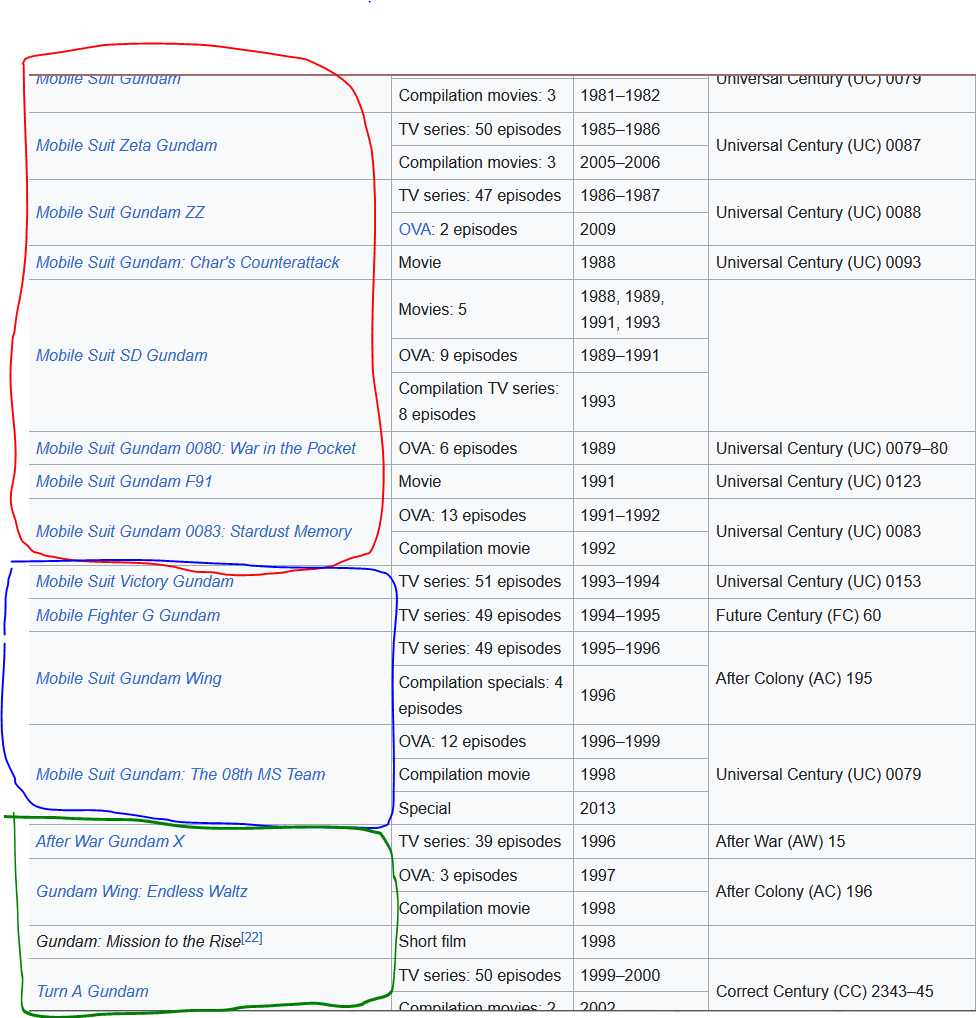Image resolution: width=976 pixels, height=1018 pixels.
Task: Open the Turn A Gundam link
Action: (92, 991)
